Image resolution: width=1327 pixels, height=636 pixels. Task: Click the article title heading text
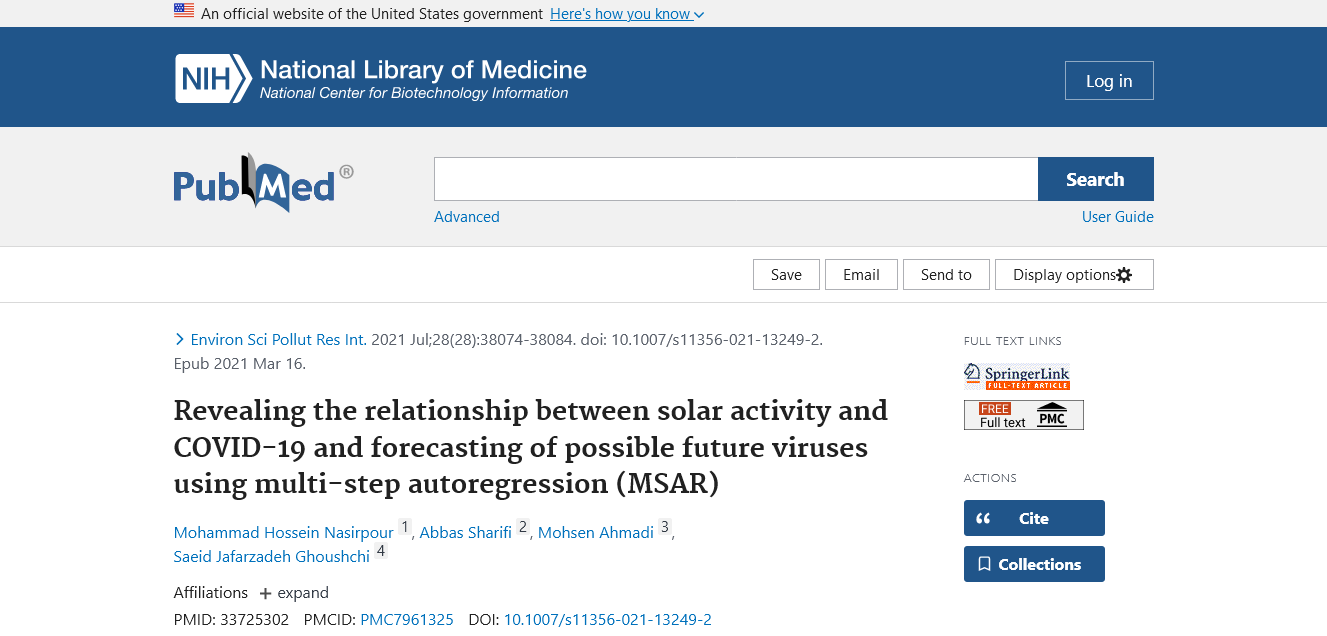tap(531, 447)
